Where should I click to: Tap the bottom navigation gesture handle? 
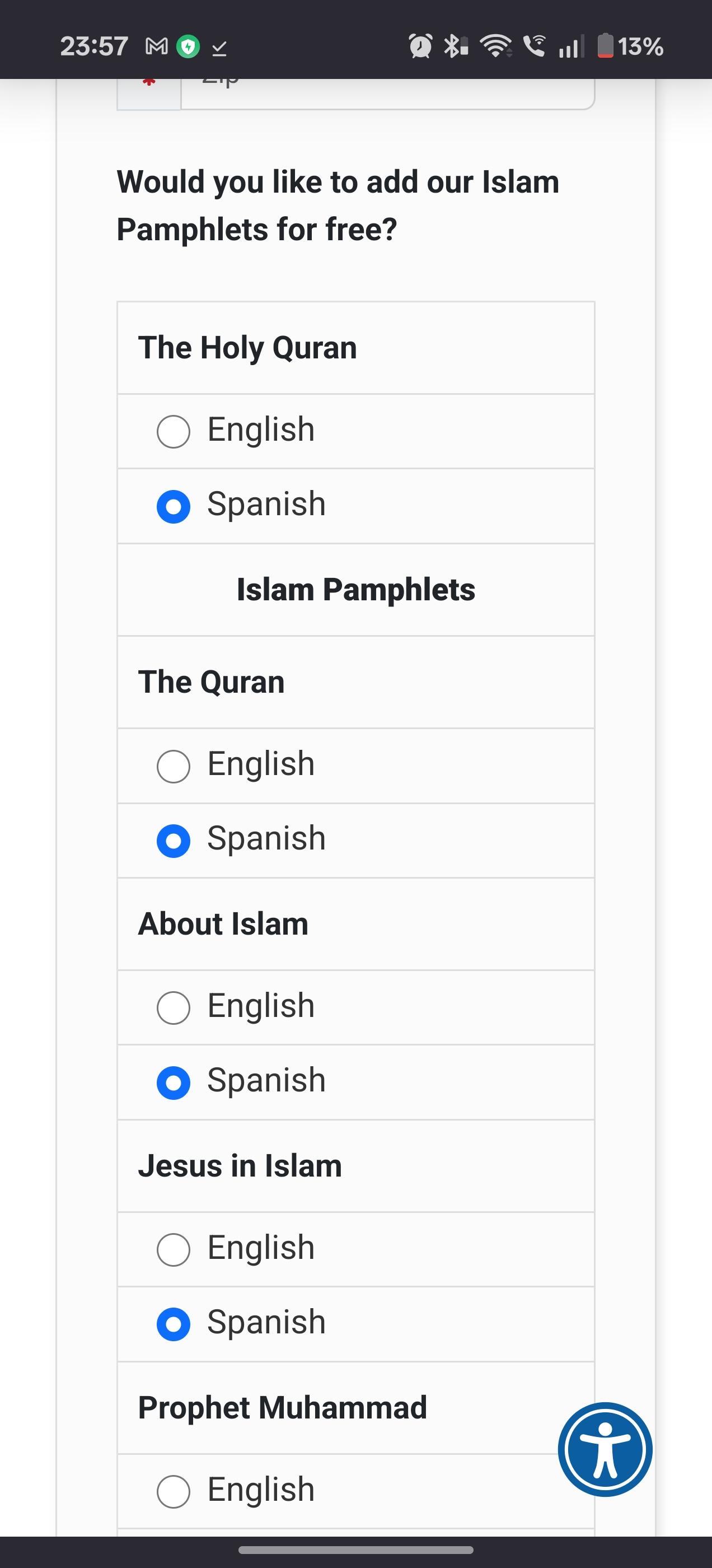[x=356, y=1550]
